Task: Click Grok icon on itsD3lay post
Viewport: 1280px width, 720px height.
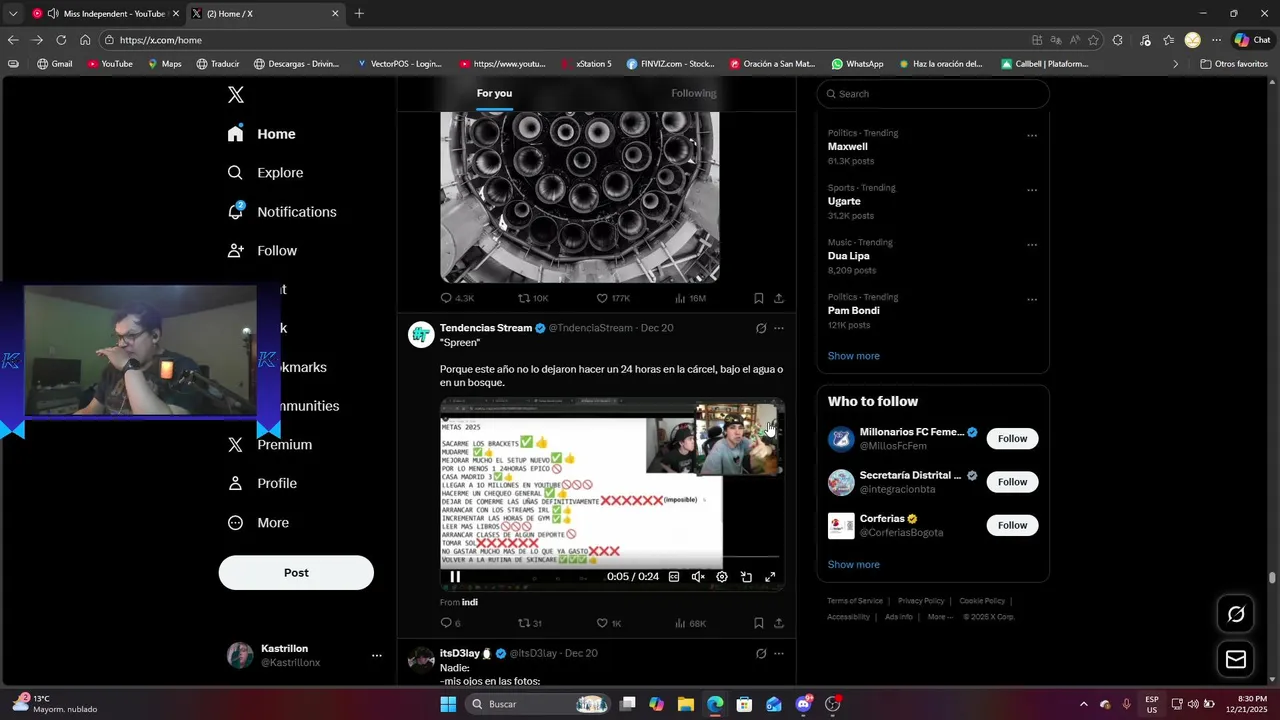Action: pos(761,653)
